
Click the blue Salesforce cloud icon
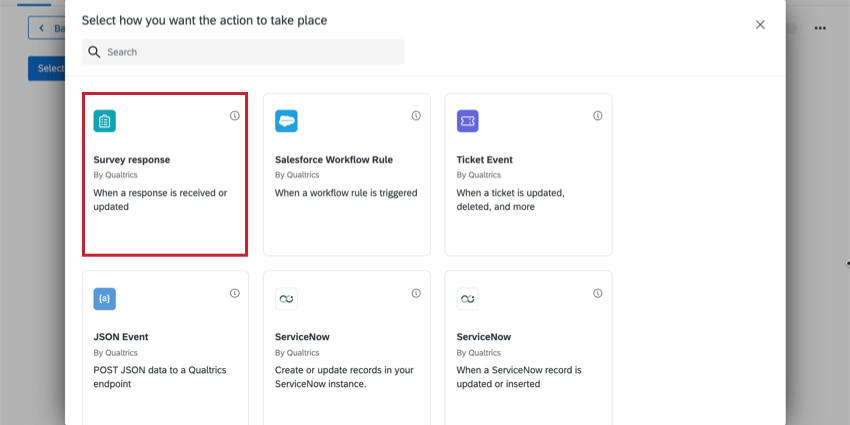pos(286,121)
